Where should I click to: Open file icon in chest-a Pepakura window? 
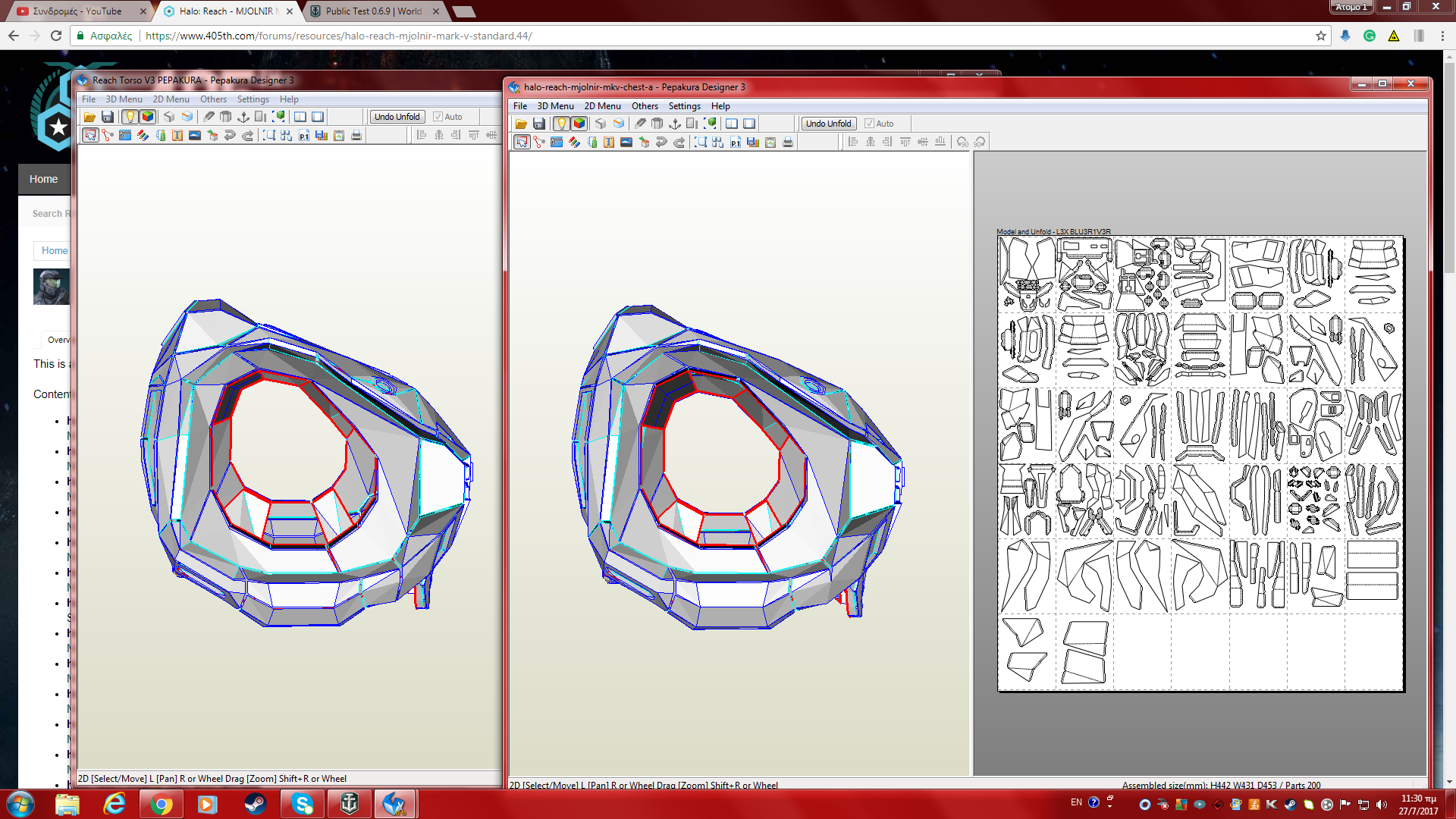coord(521,124)
